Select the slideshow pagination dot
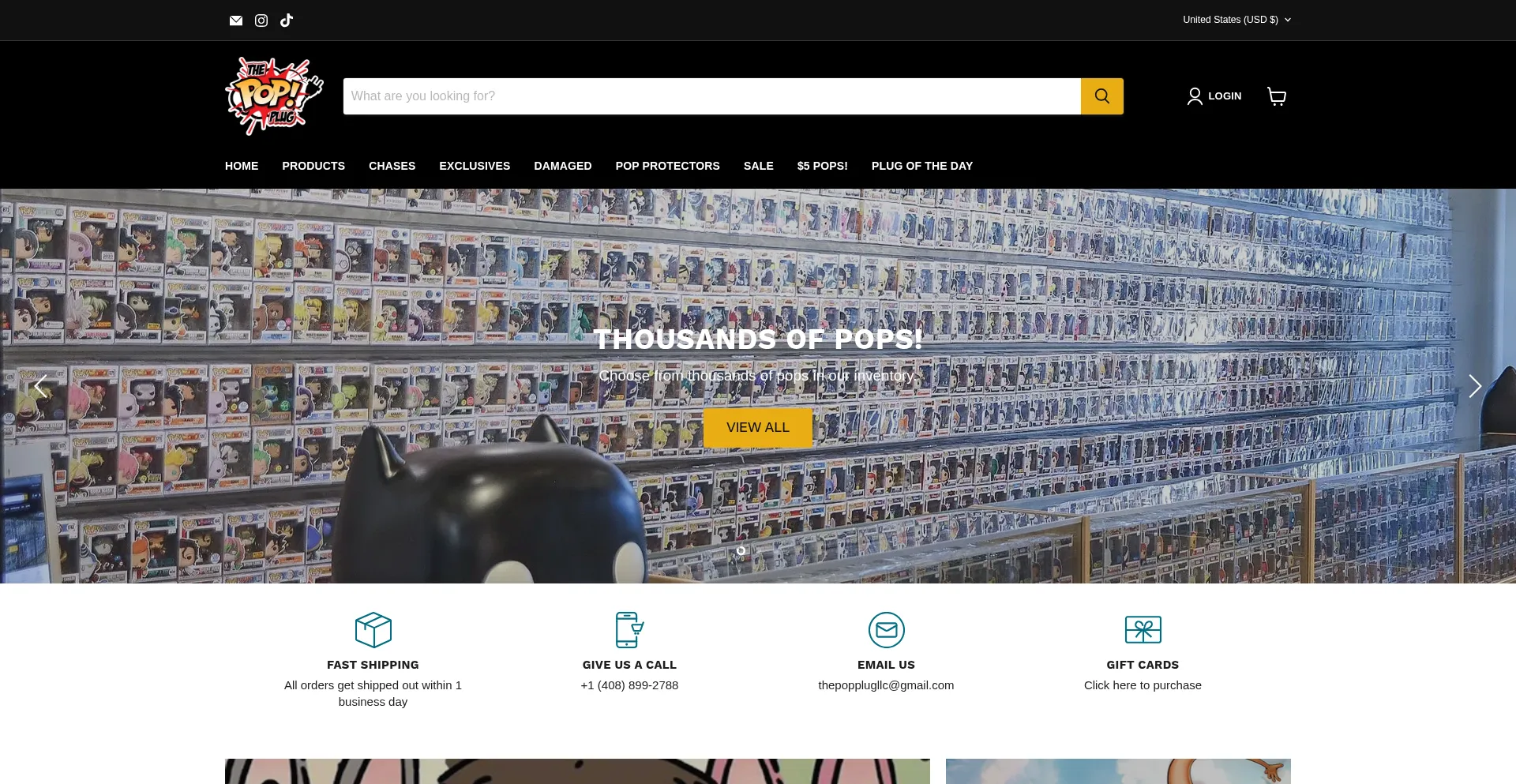 click(741, 551)
